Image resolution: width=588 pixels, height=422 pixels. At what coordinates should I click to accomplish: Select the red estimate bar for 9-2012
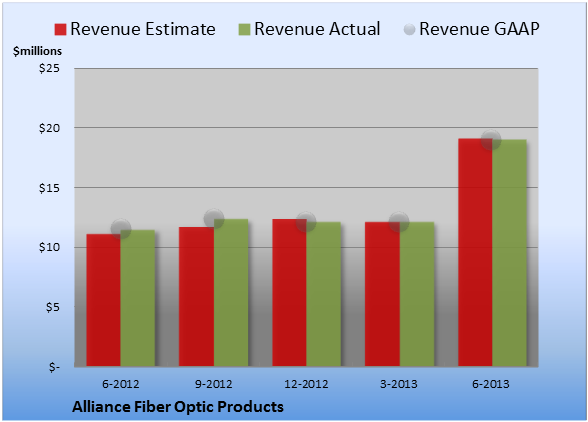coord(196,297)
